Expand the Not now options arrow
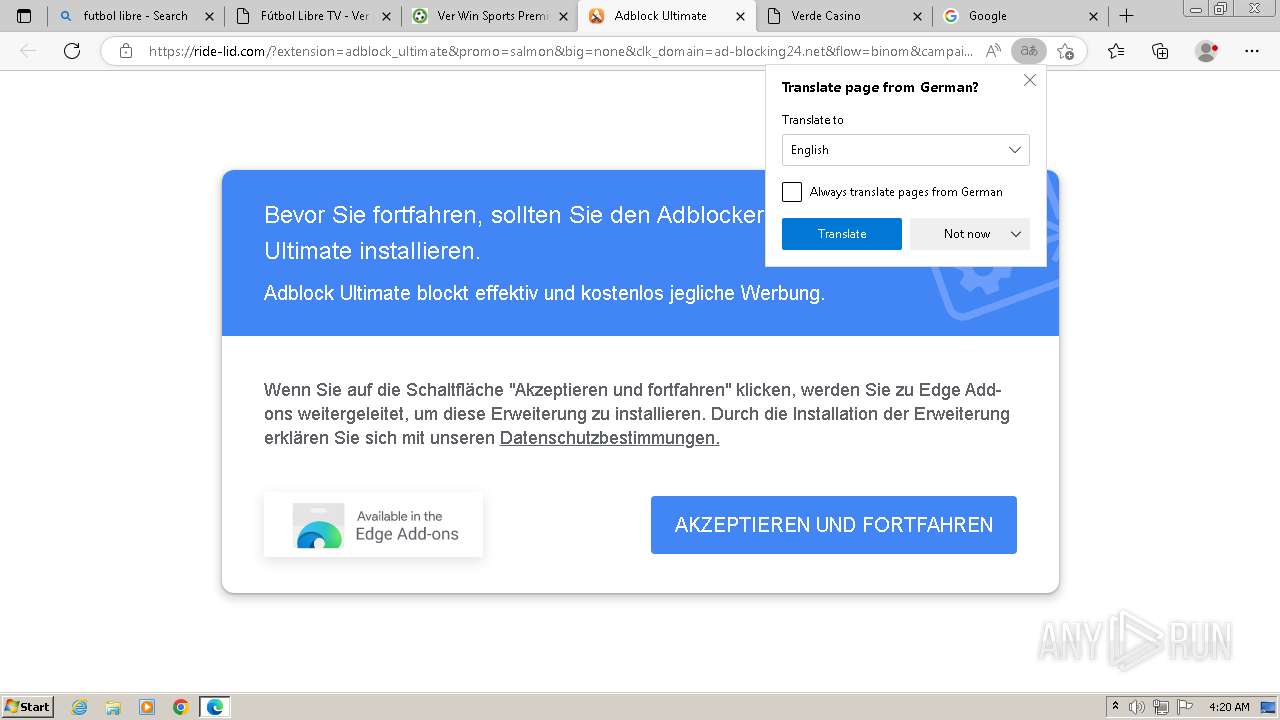 pos(1016,234)
